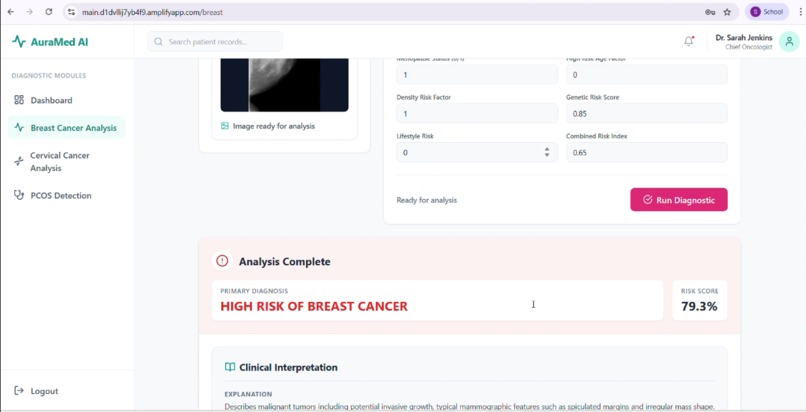Click Dr. Sarah Jenkins user avatar

click(789, 42)
